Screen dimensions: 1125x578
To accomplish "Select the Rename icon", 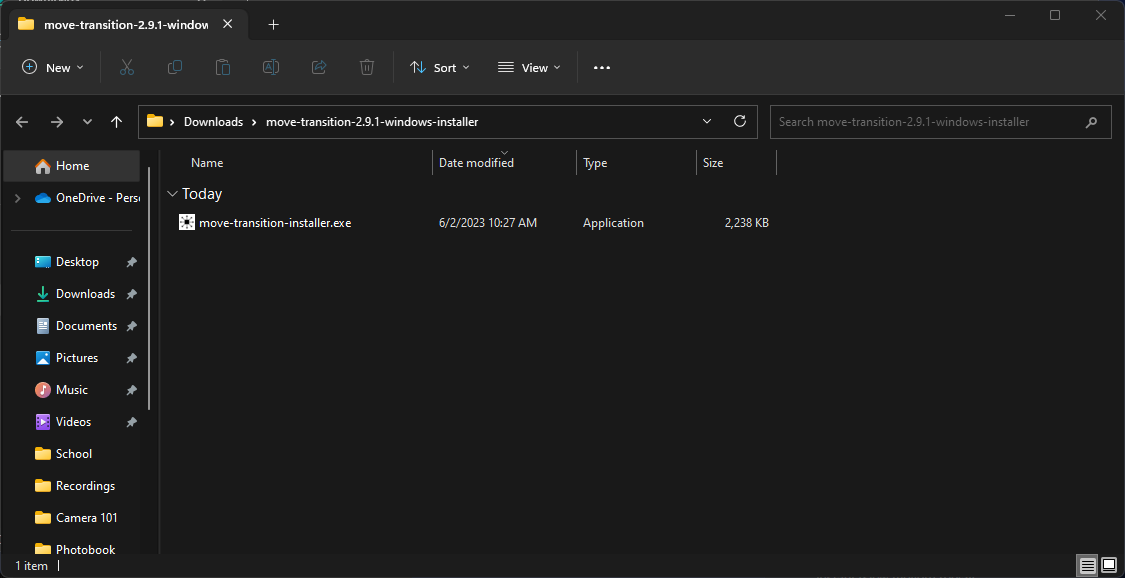I will [x=270, y=67].
